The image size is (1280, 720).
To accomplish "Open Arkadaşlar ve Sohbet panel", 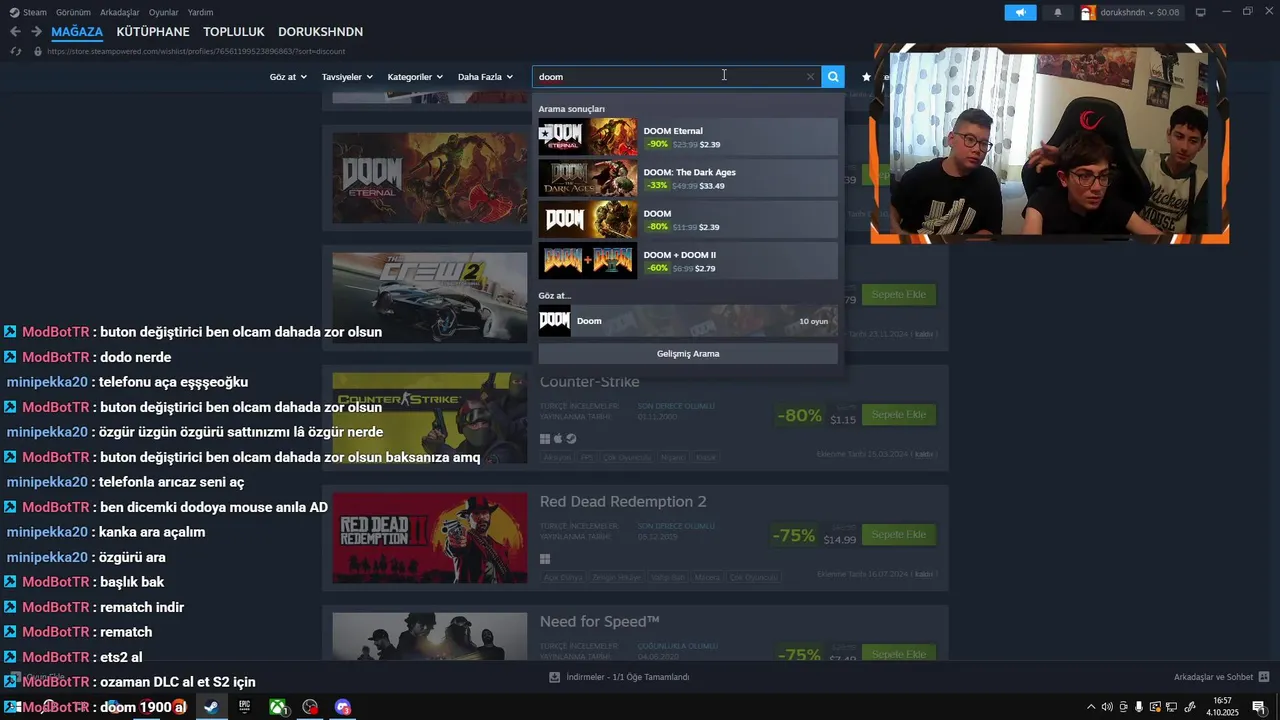I will [1221, 677].
